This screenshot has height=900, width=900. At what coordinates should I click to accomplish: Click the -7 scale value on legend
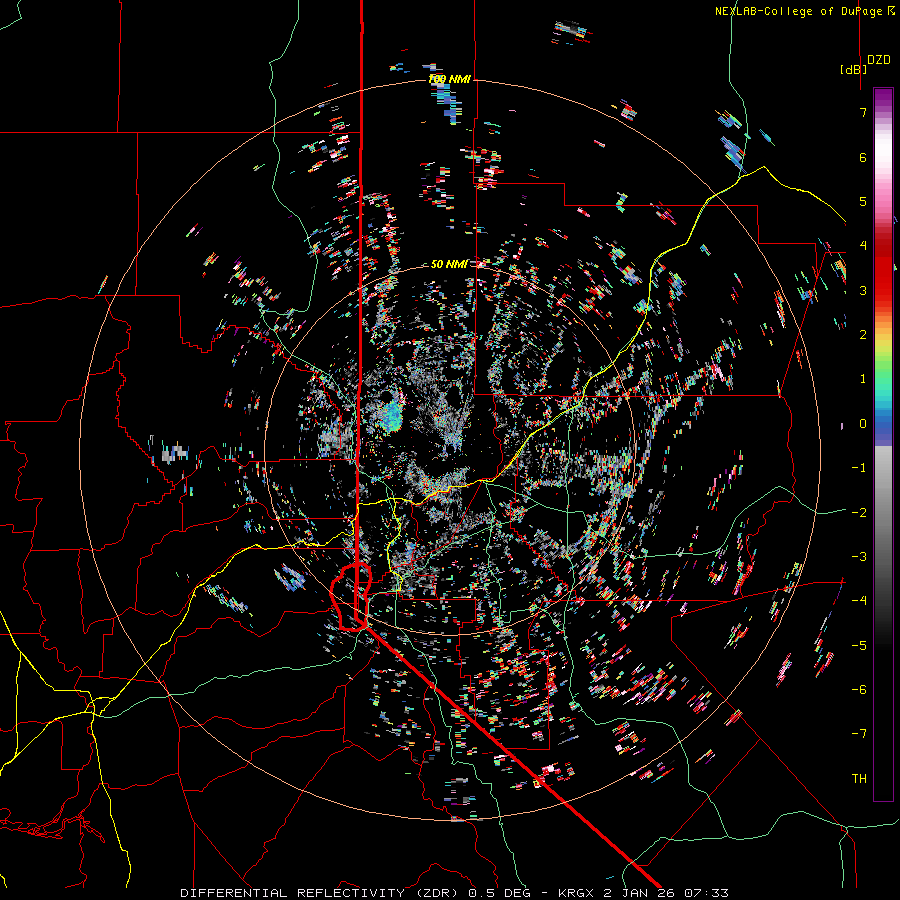coord(859,734)
